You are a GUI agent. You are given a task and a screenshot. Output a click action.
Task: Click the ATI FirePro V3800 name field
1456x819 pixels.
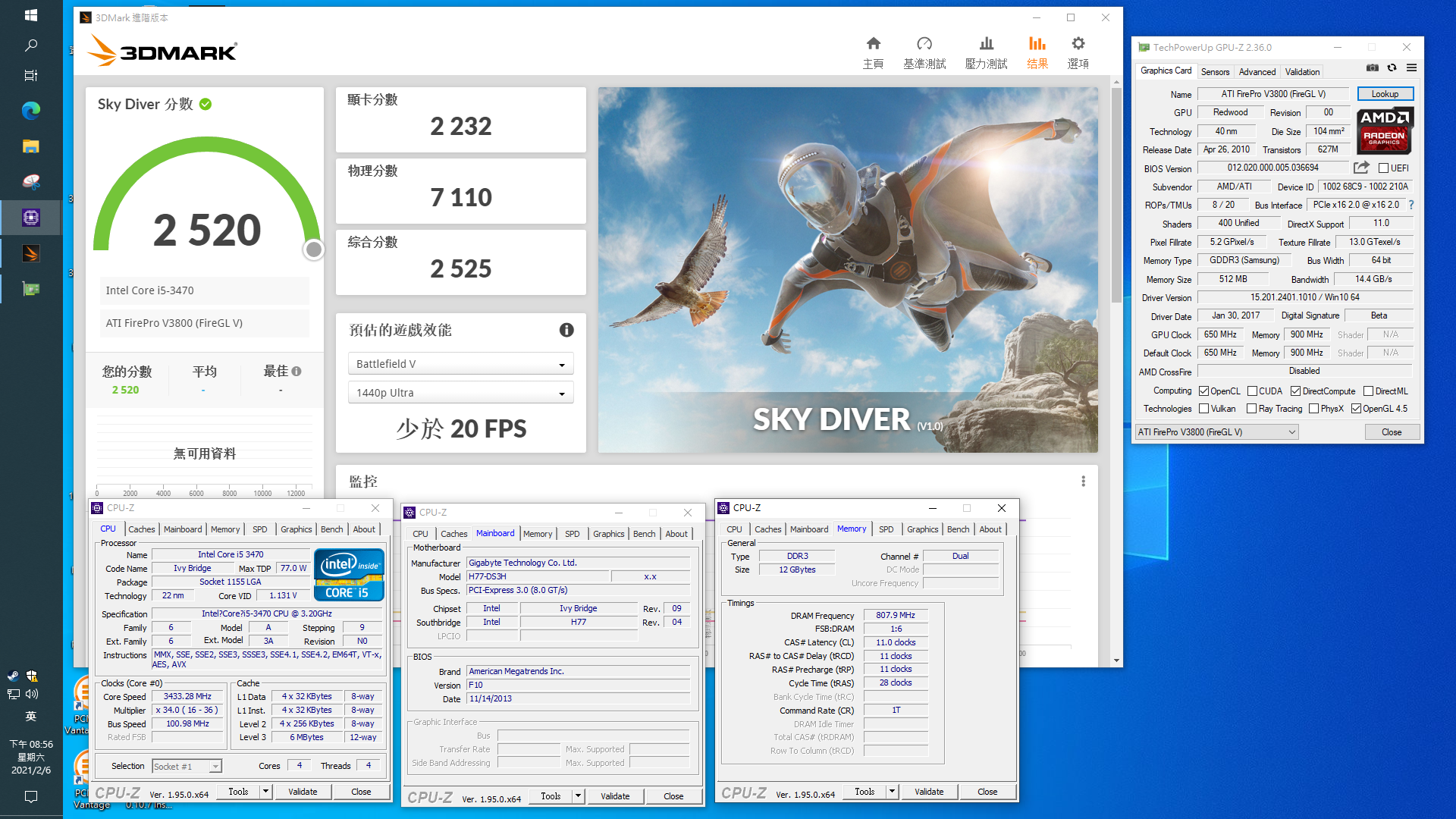coord(1273,94)
